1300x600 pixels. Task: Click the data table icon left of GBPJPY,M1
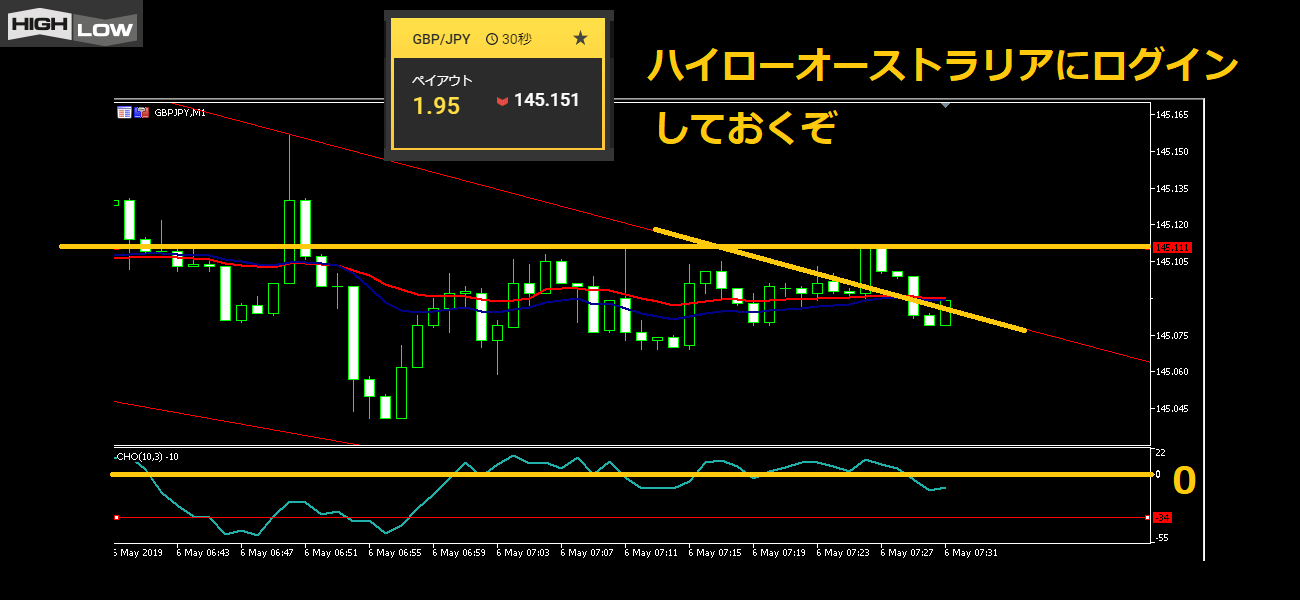[124, 112]
